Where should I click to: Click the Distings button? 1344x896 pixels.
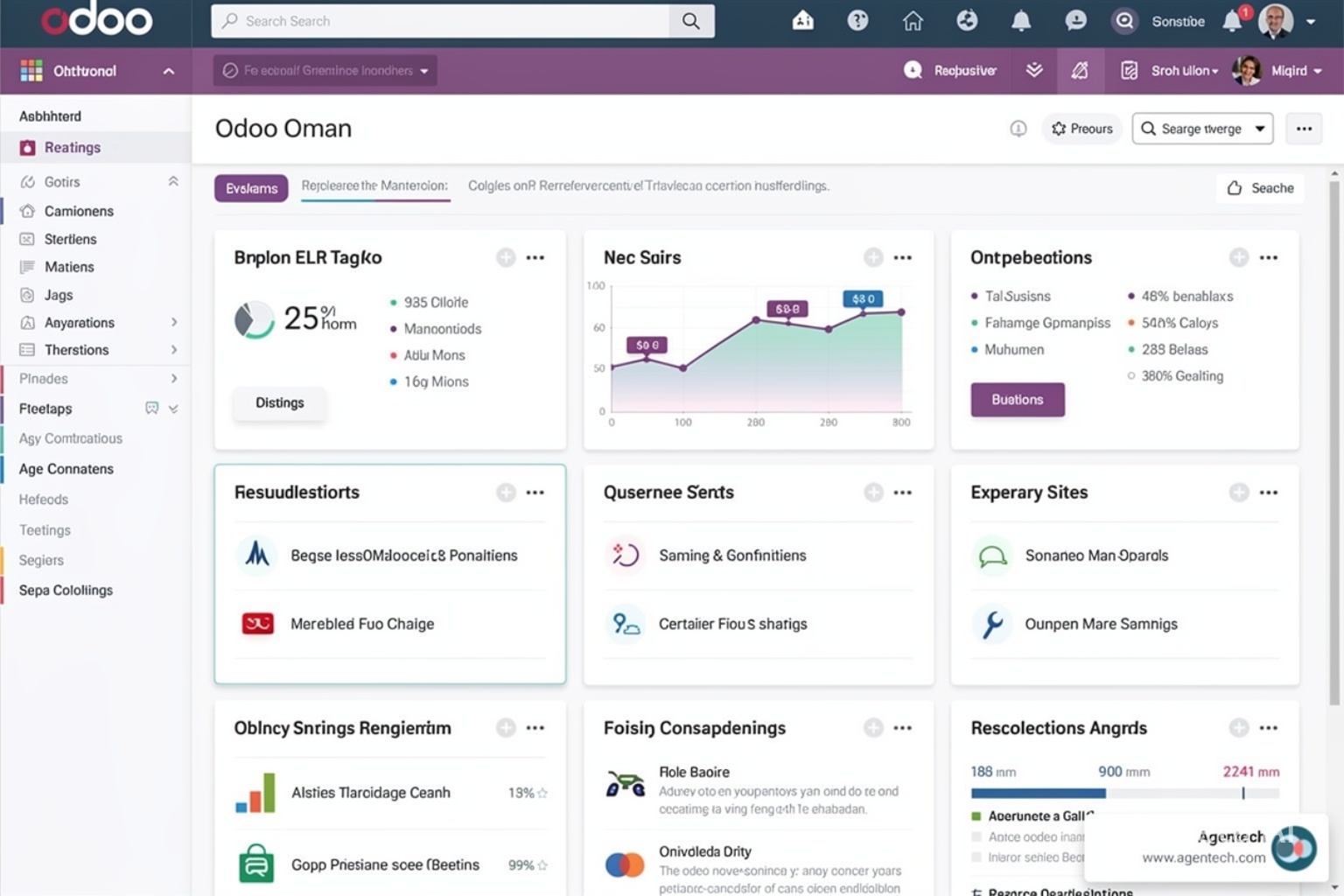click(x=280, y=403)
